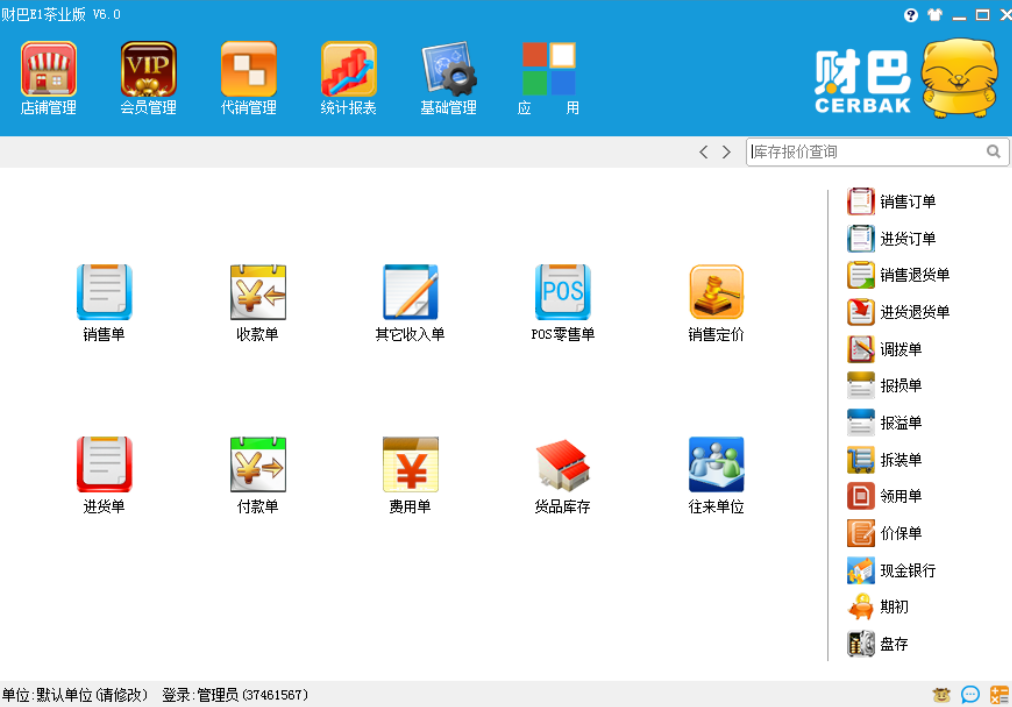
Task: Select the 基础管理 menu
Action: tap(448, 77)
